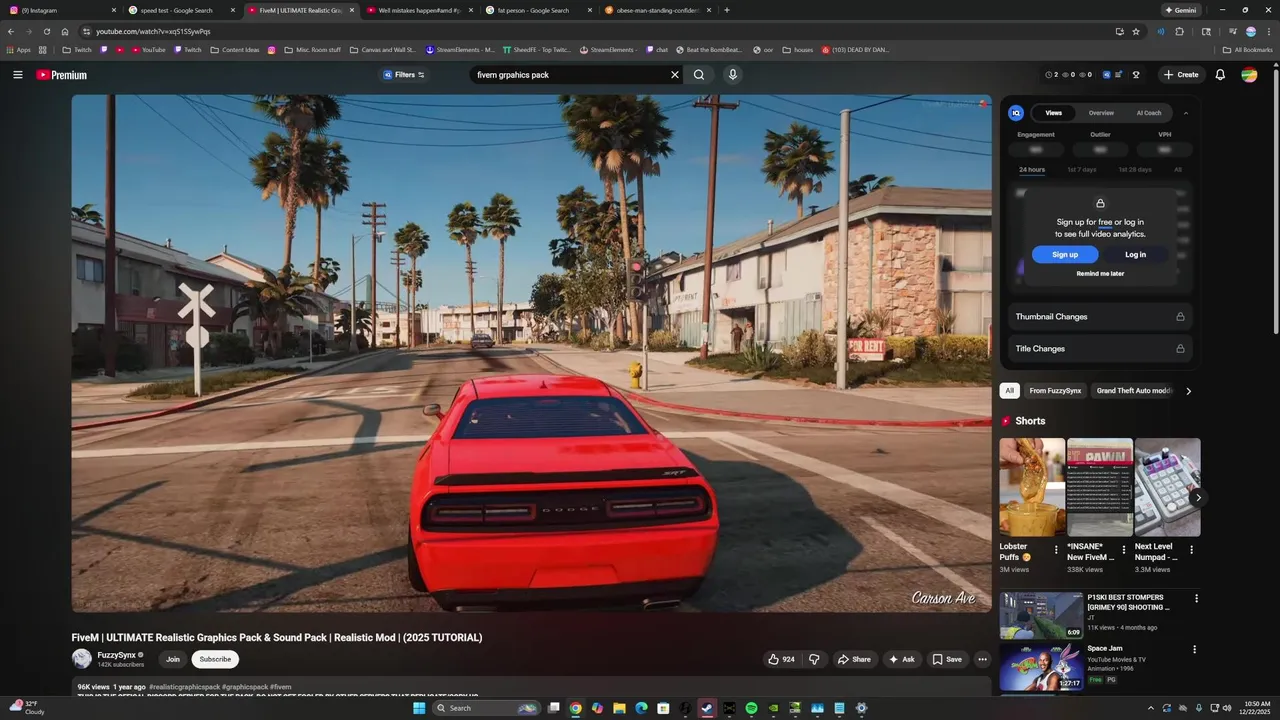The width and height of the screenshot is (1280, 720).
Task: Open a new browser tab
Action: (726, 10)
